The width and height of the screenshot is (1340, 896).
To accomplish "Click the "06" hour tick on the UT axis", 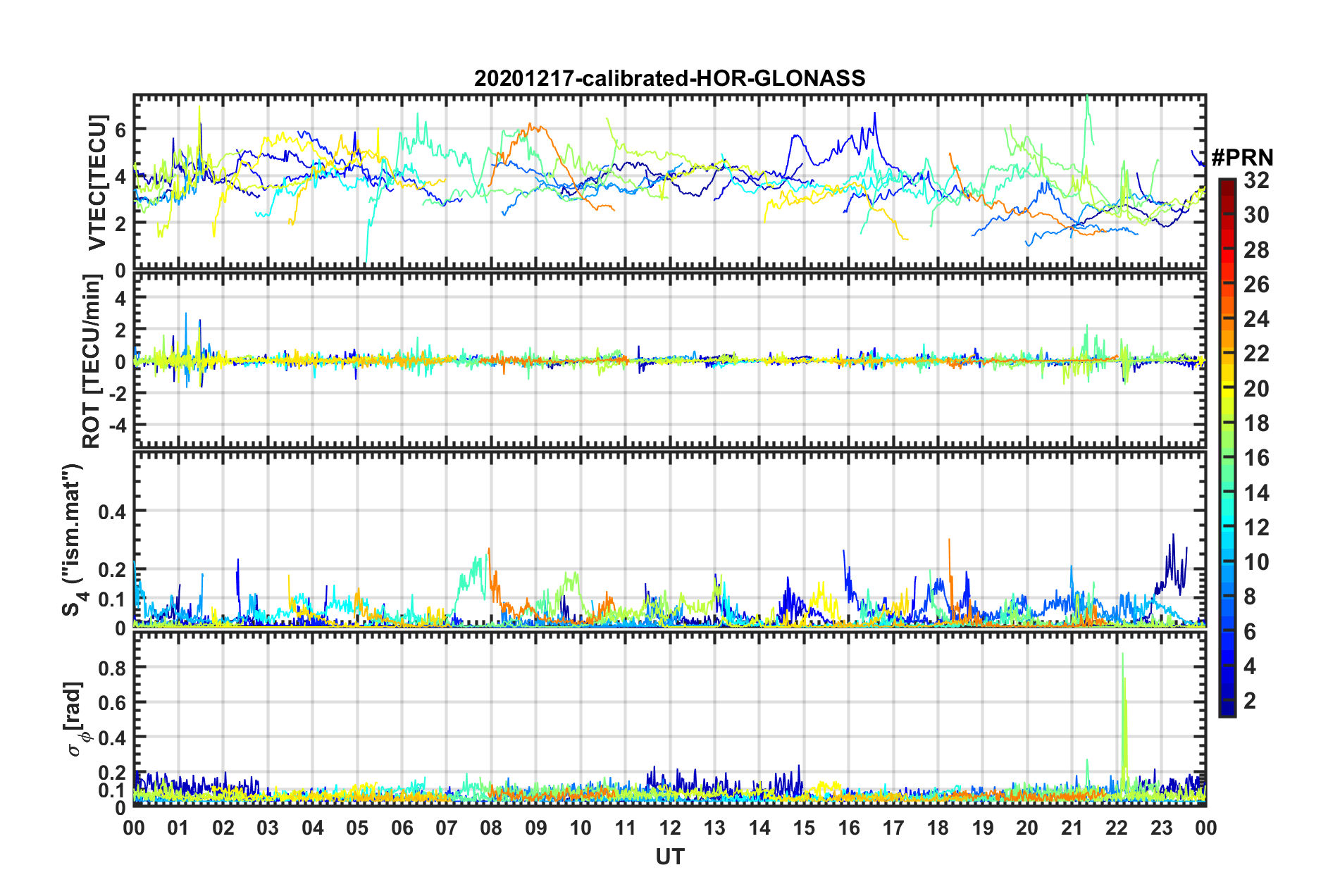I will pos(402,828).
